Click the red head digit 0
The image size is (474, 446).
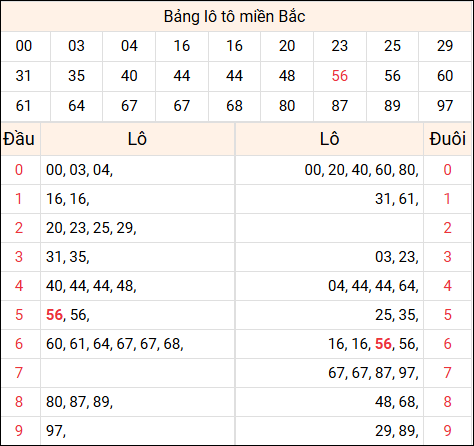click(19, 170)
